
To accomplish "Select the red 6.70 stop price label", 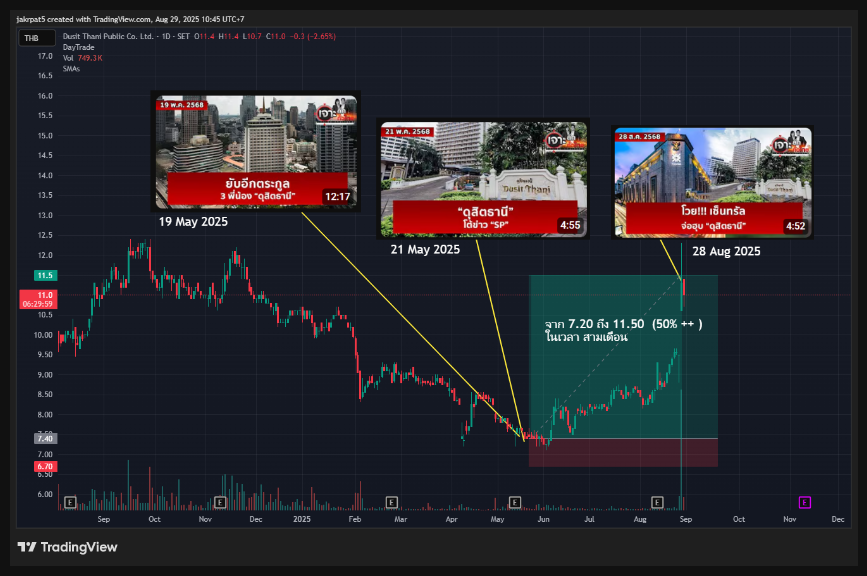I will (44, 466).
